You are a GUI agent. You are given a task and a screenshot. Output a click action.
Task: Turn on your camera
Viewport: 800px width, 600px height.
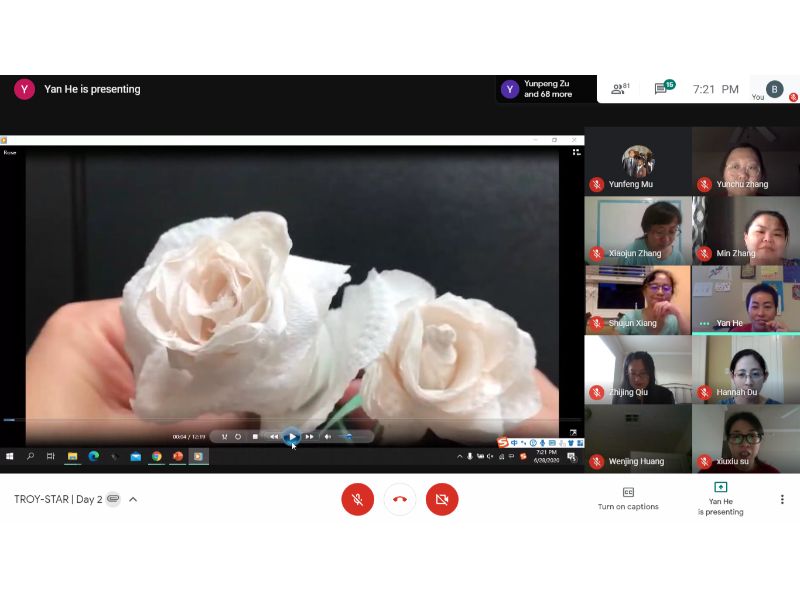442,499
